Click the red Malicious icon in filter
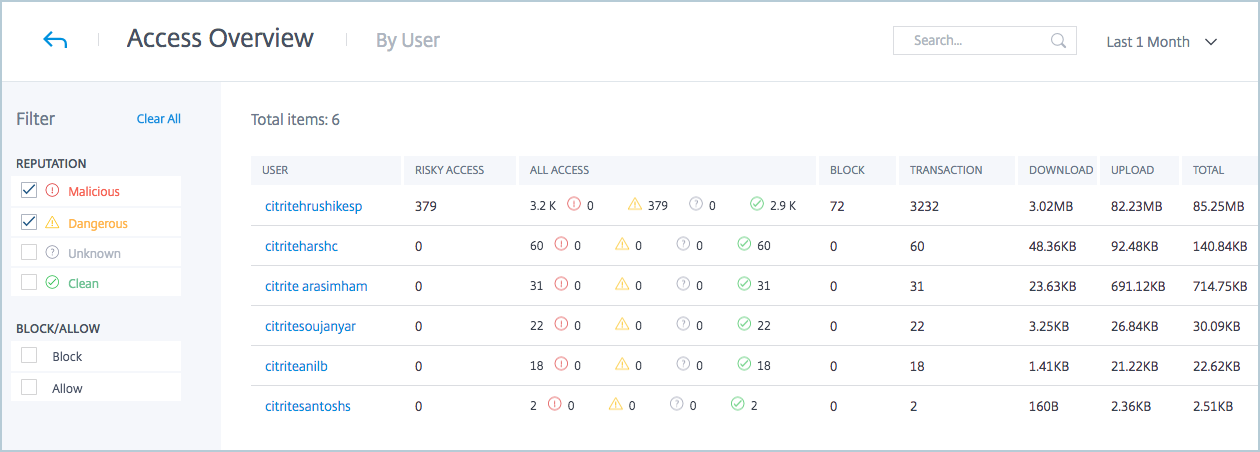 coord(53,191)
